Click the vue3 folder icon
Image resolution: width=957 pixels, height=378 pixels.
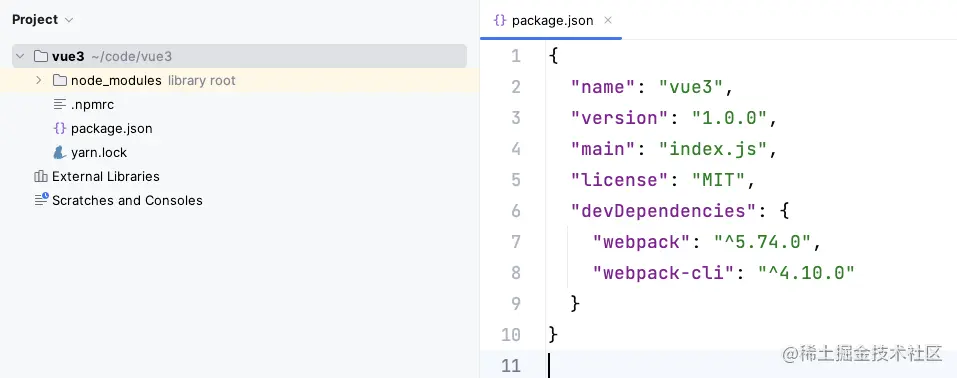[41, 56]
